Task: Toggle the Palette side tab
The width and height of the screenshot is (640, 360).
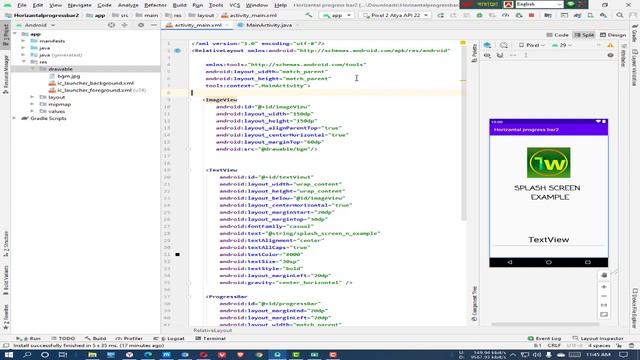Action: pyautogui.click(x=474, y=53)
